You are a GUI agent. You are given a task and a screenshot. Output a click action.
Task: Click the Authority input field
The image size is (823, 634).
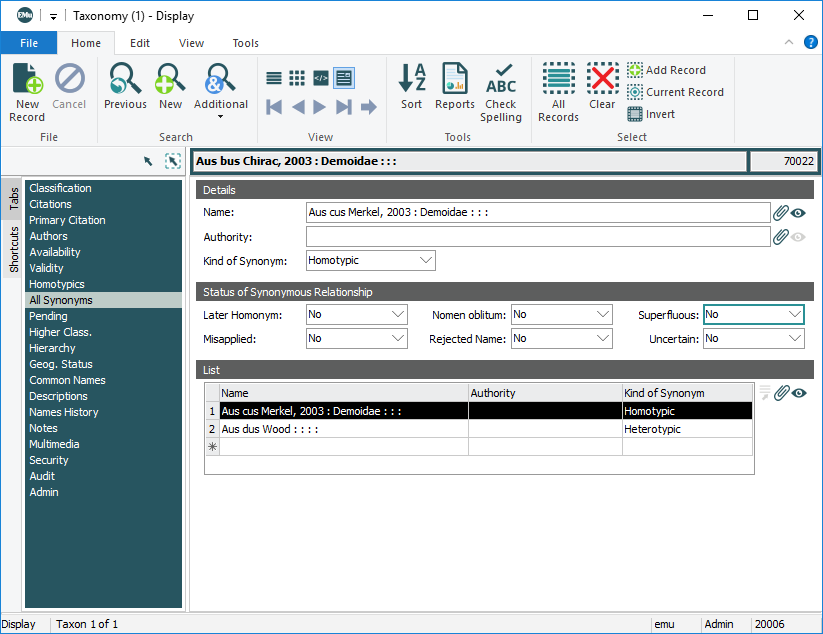[538, 237]
